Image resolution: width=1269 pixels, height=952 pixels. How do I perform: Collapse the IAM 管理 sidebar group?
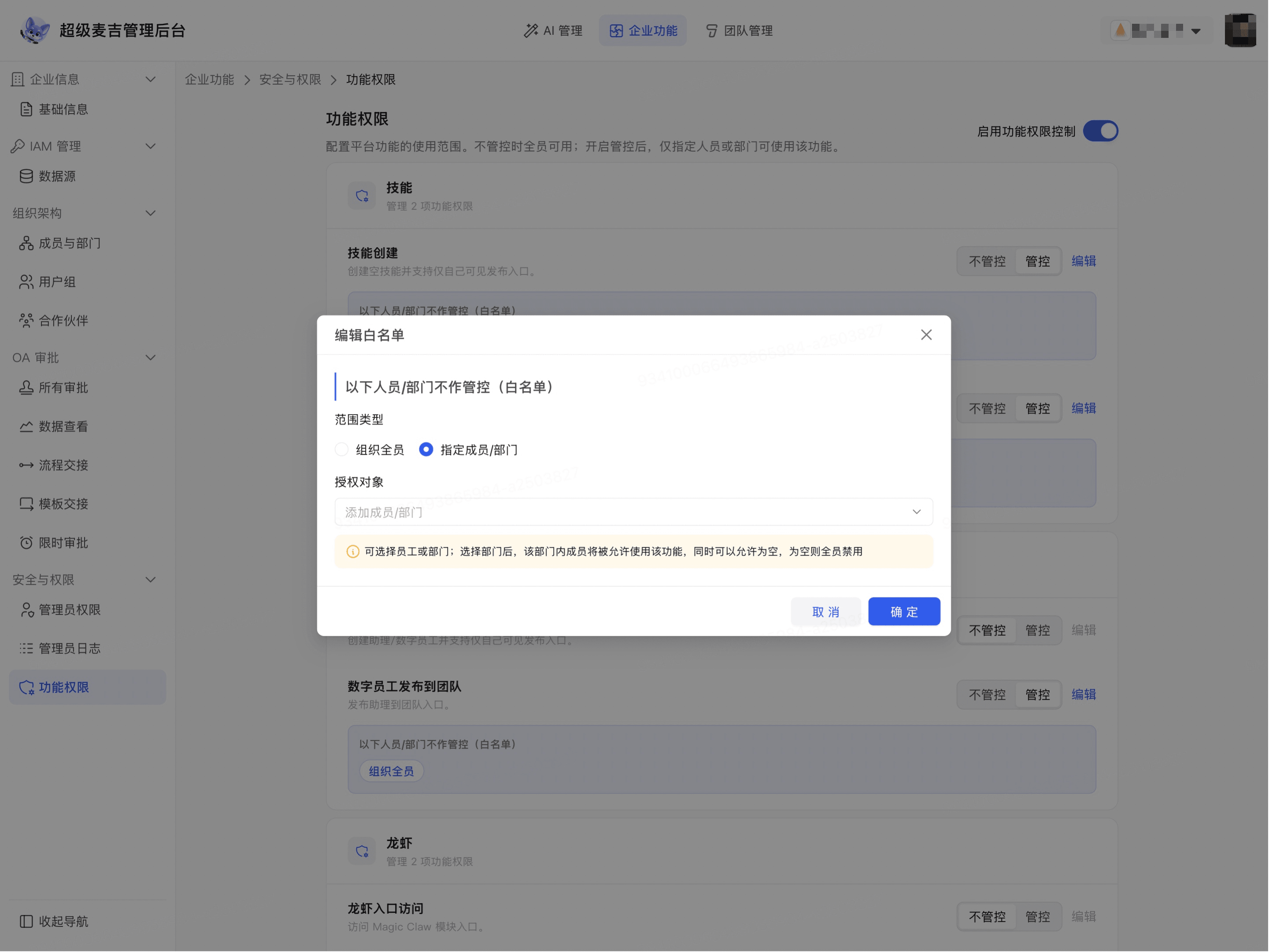(x=151, y=146)
